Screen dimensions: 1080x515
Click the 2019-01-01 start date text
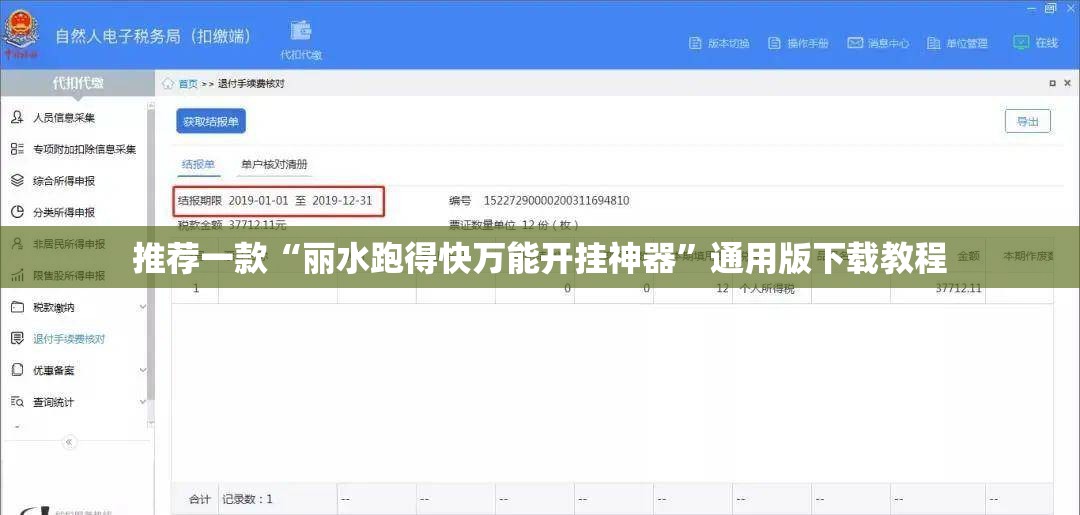[259, 201]
